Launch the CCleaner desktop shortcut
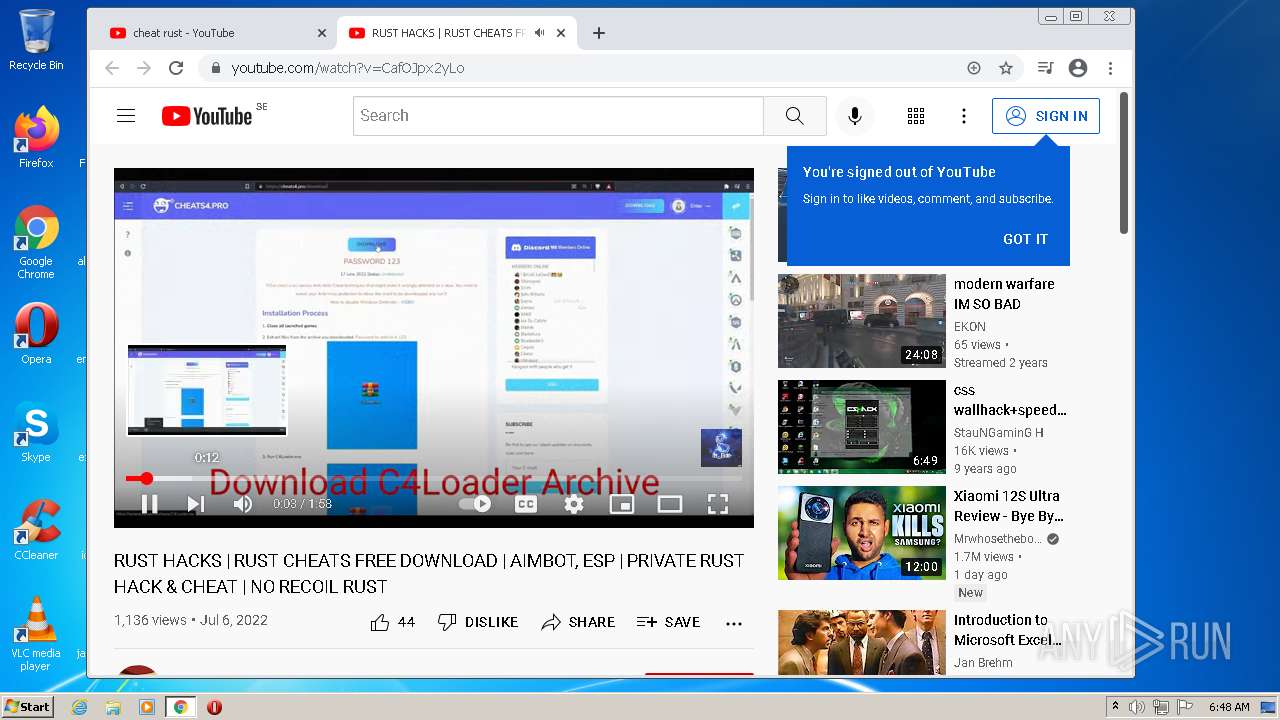 [36, 530]
